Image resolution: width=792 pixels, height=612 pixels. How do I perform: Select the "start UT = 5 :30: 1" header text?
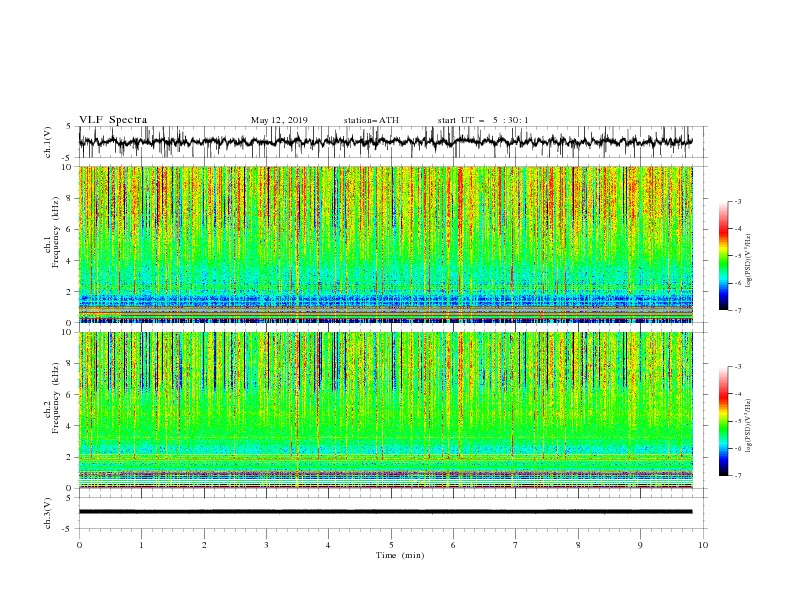[x=482, y=120]
